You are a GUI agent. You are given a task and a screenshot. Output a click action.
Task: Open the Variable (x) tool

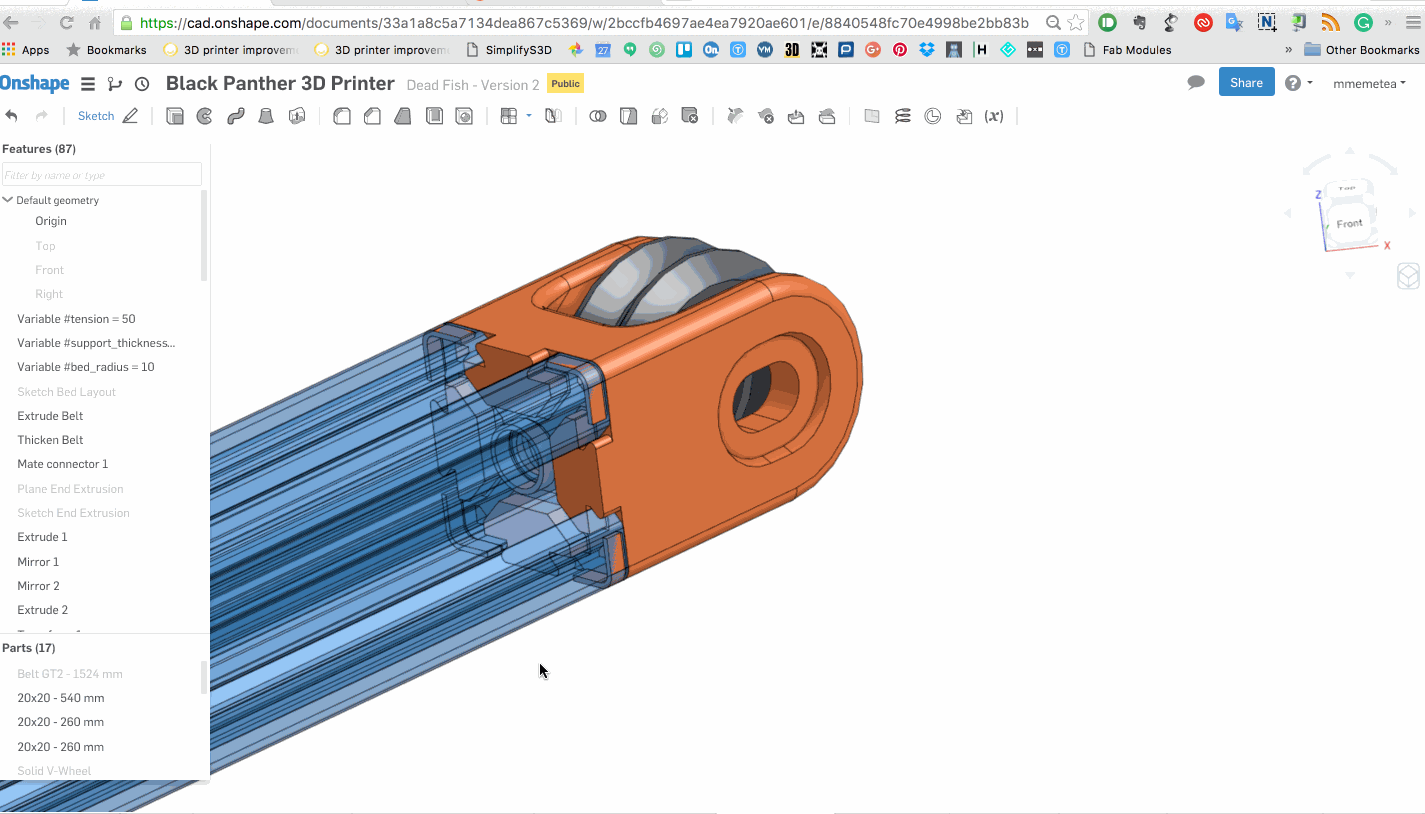pyautogui.click(x=994, y=116)
